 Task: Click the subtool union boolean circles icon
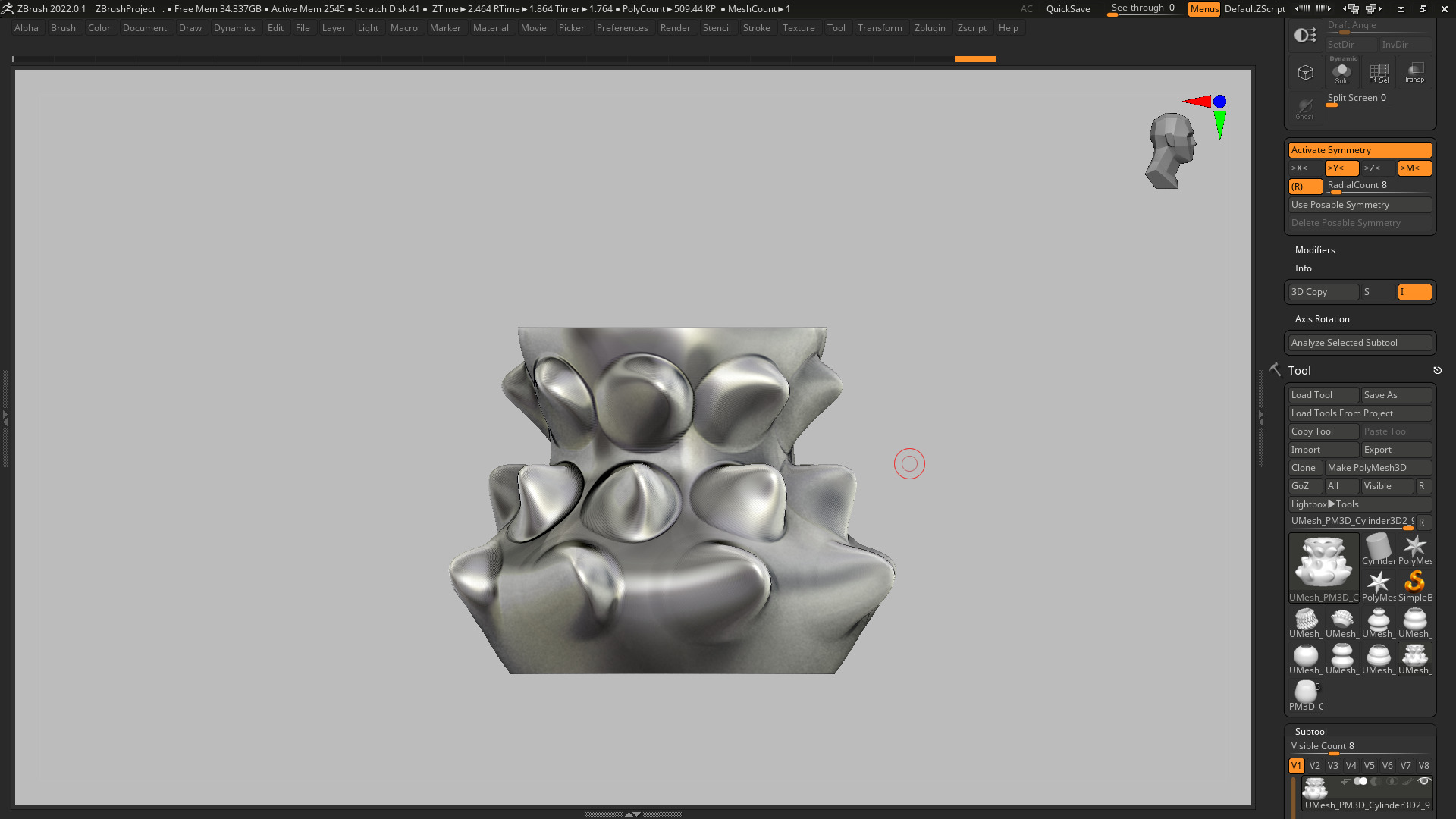click(1360, 781)
